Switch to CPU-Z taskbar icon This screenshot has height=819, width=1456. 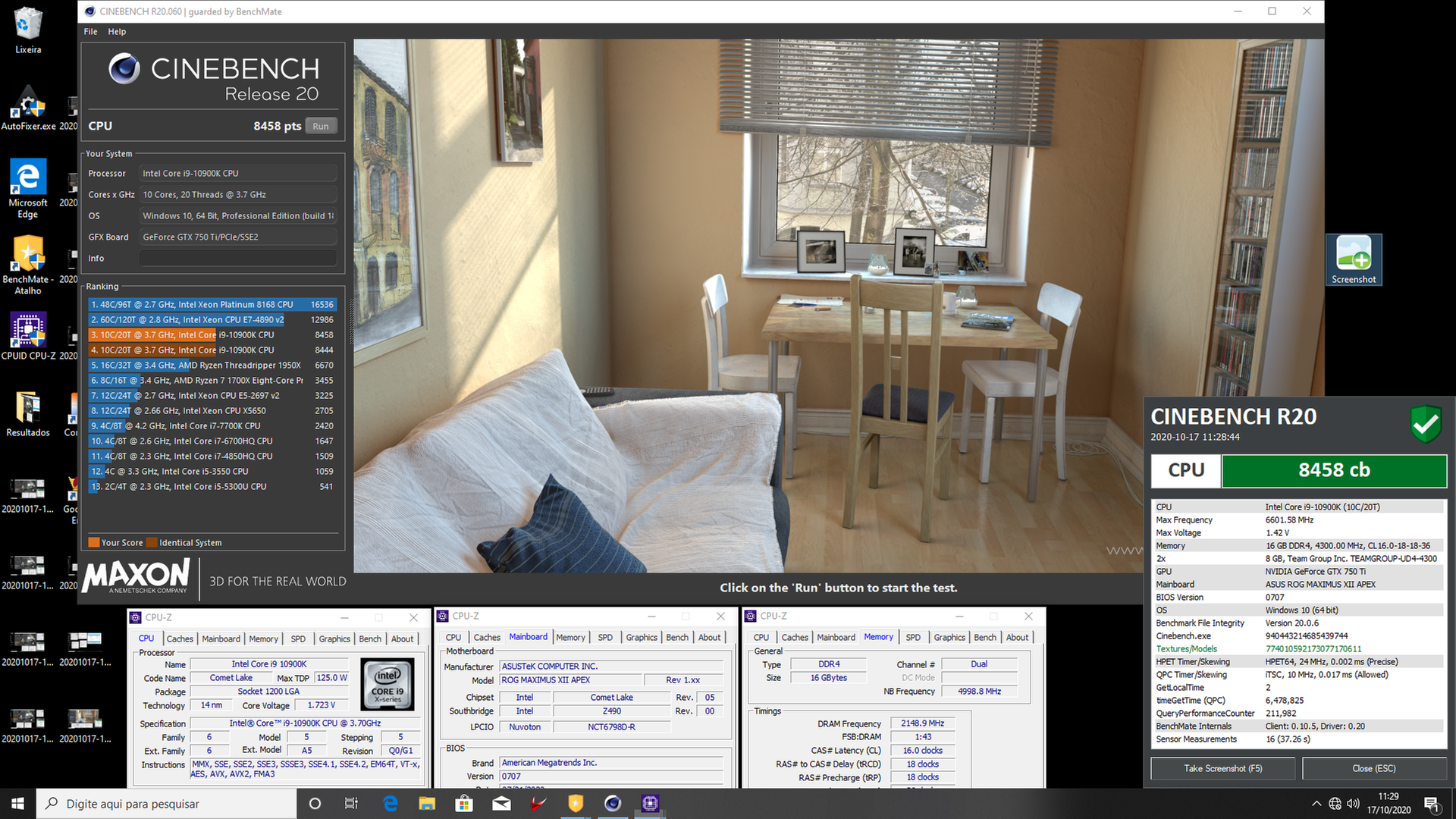pyautogui.click(x=650, y=803)
